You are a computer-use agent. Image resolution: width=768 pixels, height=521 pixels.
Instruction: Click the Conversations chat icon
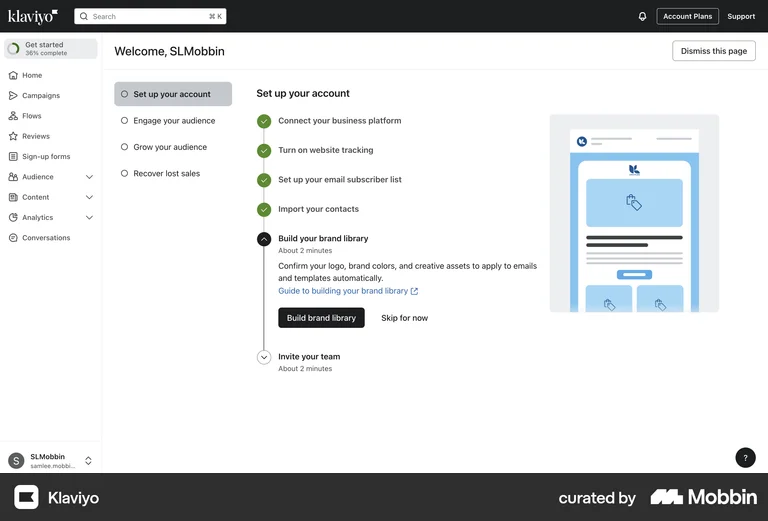(13, 238)
